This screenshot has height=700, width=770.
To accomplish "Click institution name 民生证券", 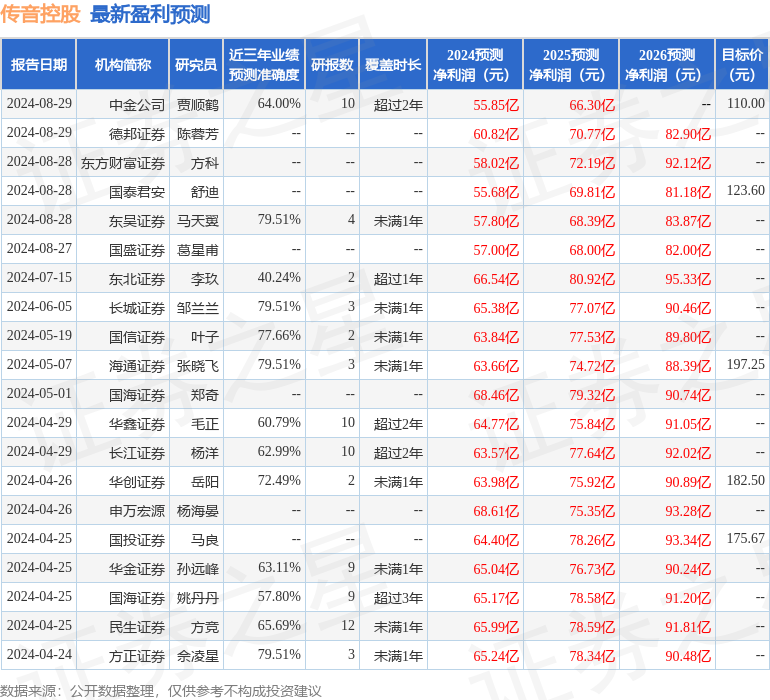I will pos(137,626).
